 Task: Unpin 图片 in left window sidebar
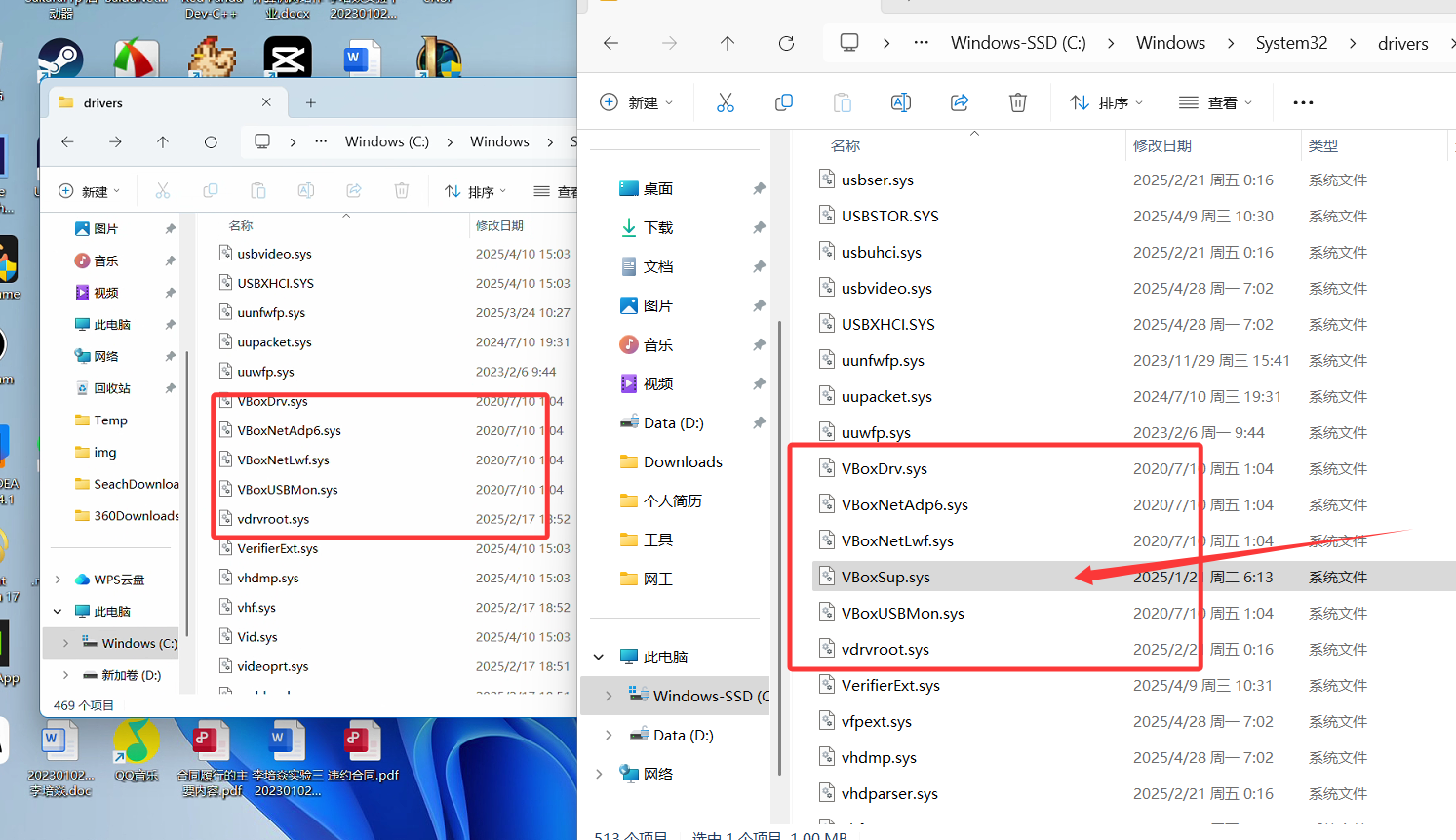click(x=171, y=229)
